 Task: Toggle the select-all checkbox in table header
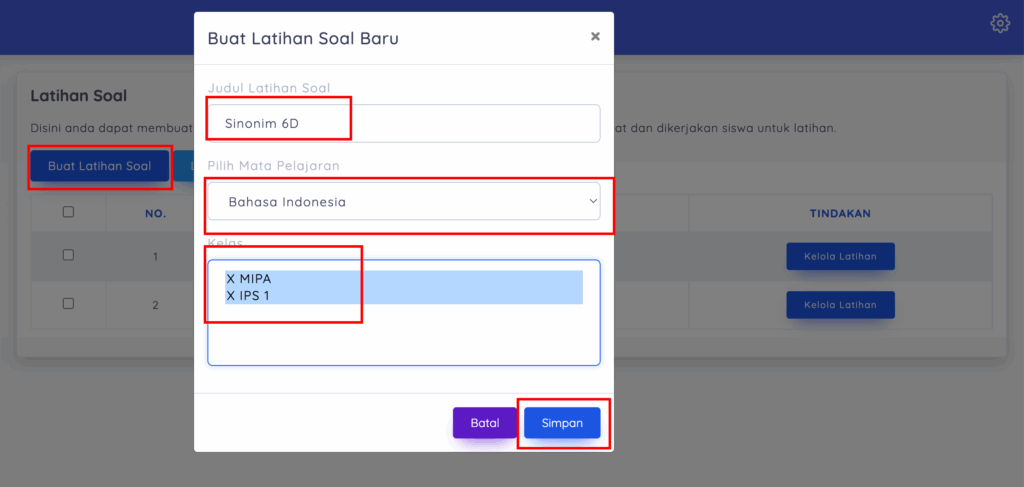[x=68, y=212]
